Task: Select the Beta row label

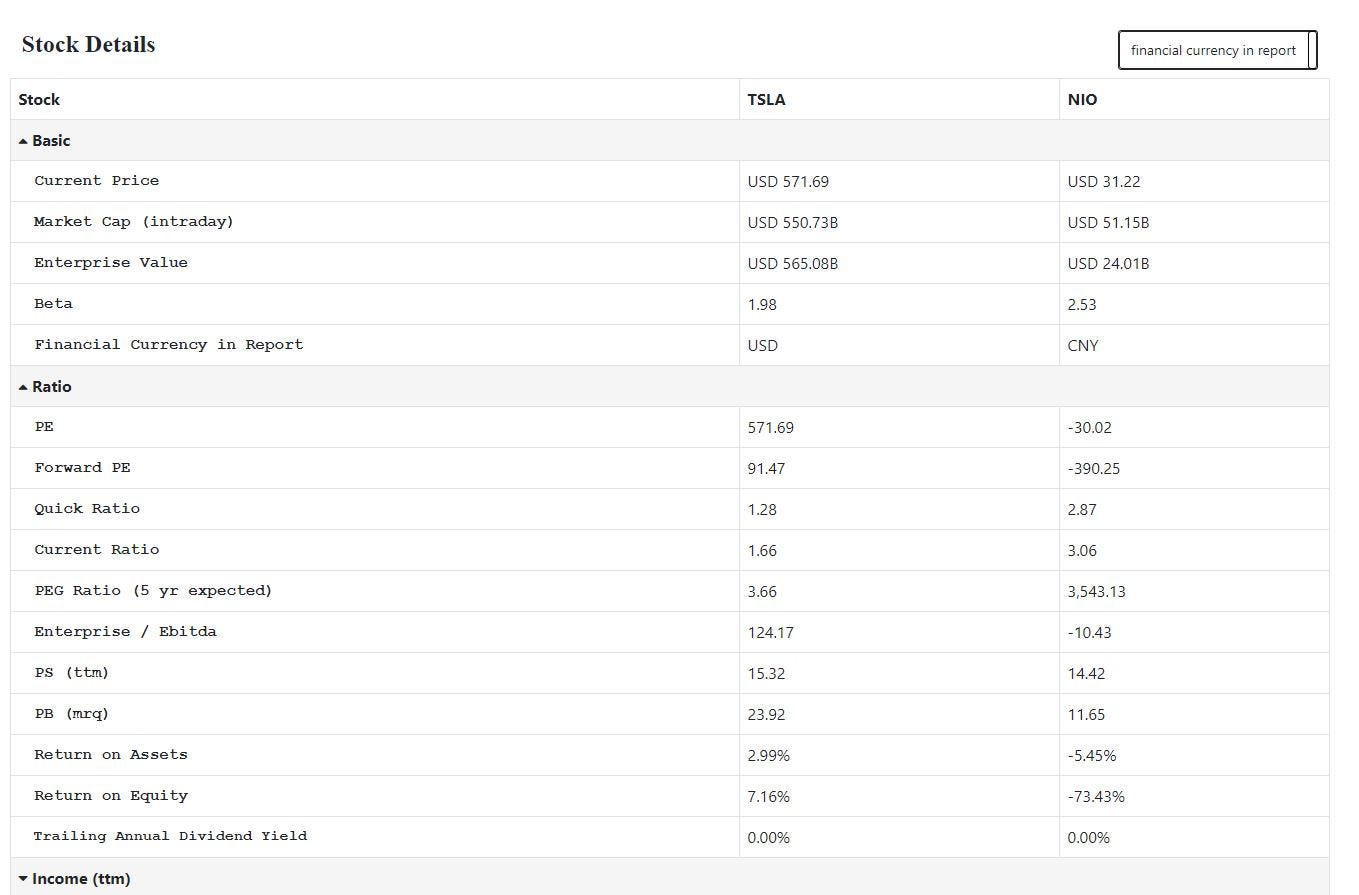Action: [53, 304]
